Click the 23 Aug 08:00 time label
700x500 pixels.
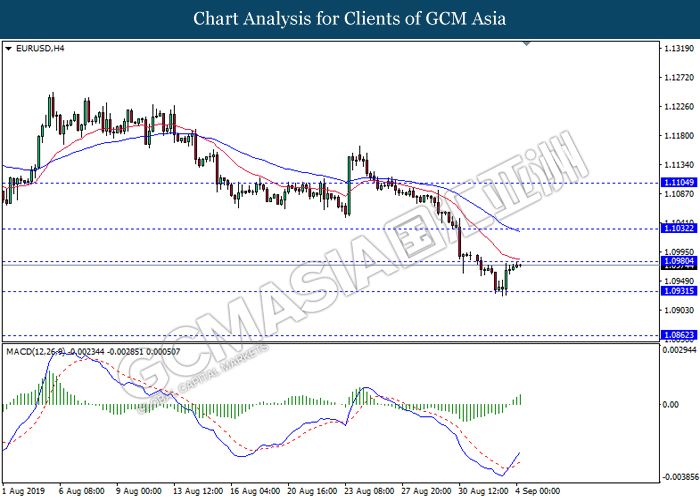point(369,491)
